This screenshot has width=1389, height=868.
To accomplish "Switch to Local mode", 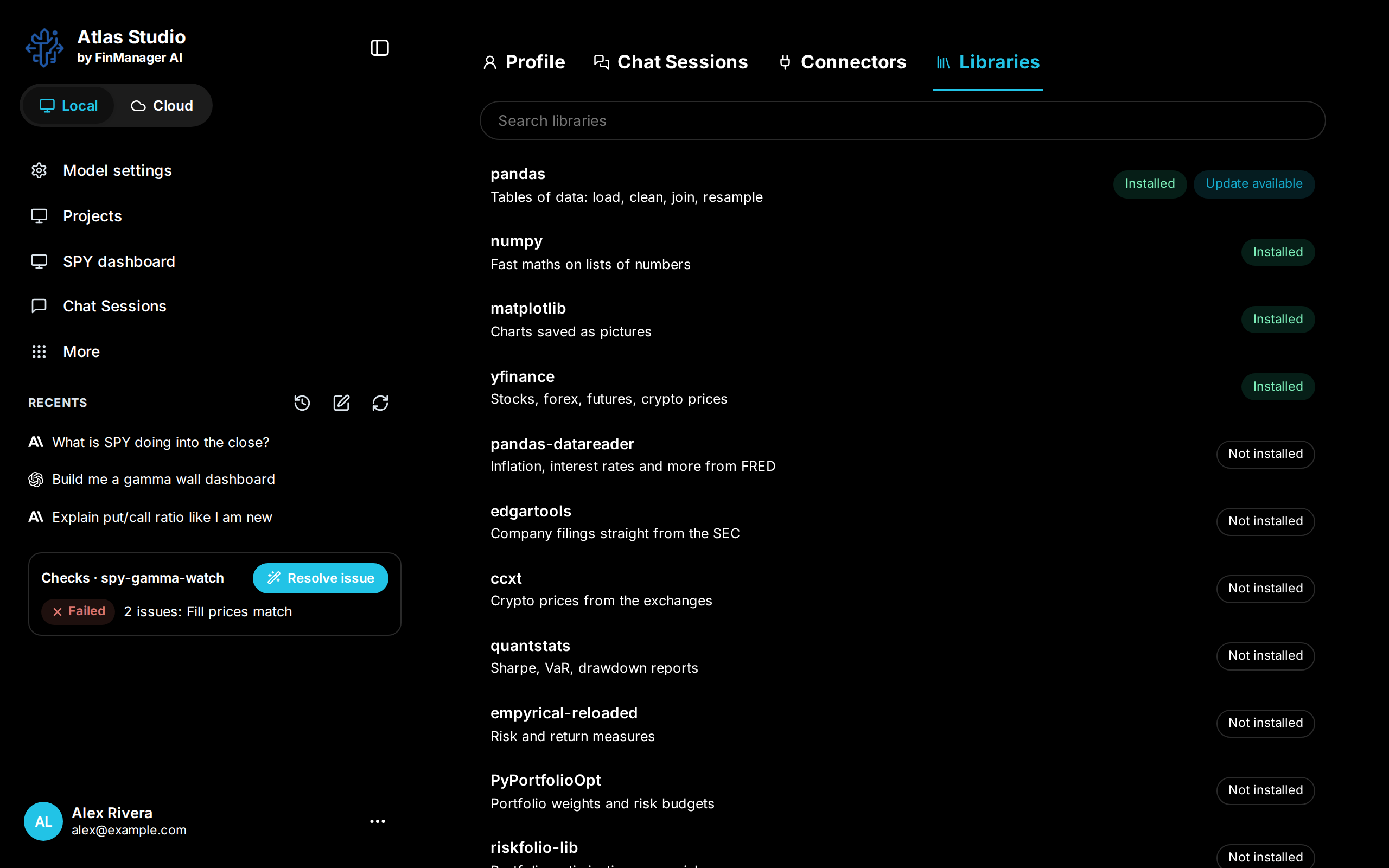I will (68, 106).
